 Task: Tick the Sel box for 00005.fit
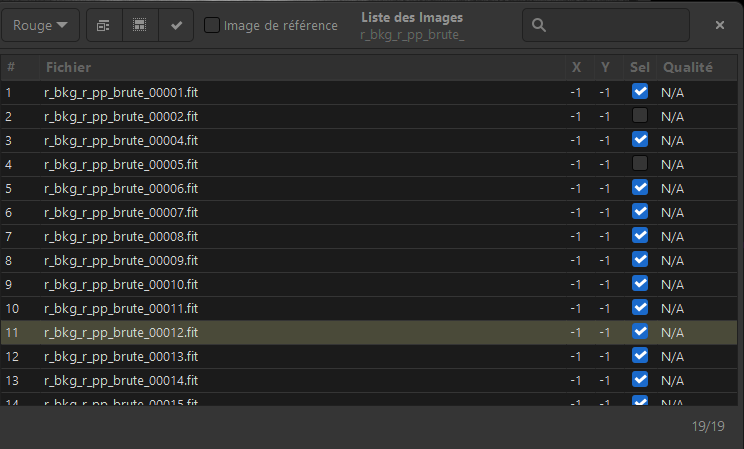[x=640, y=164]
